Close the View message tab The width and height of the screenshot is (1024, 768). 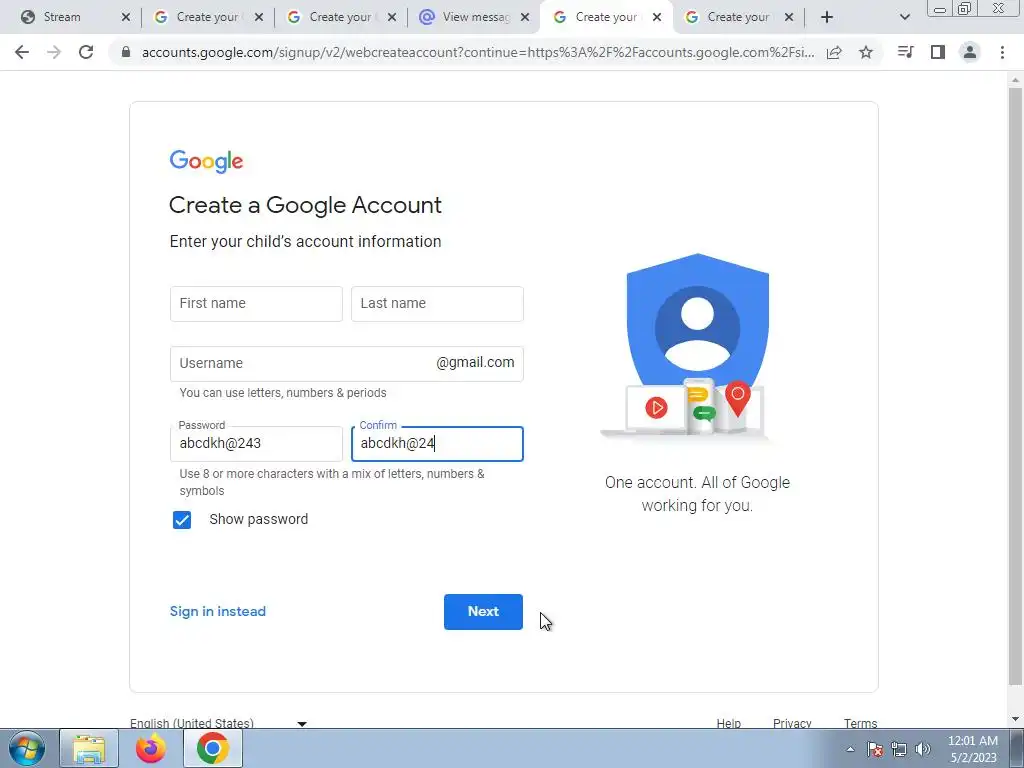[525, 17]
